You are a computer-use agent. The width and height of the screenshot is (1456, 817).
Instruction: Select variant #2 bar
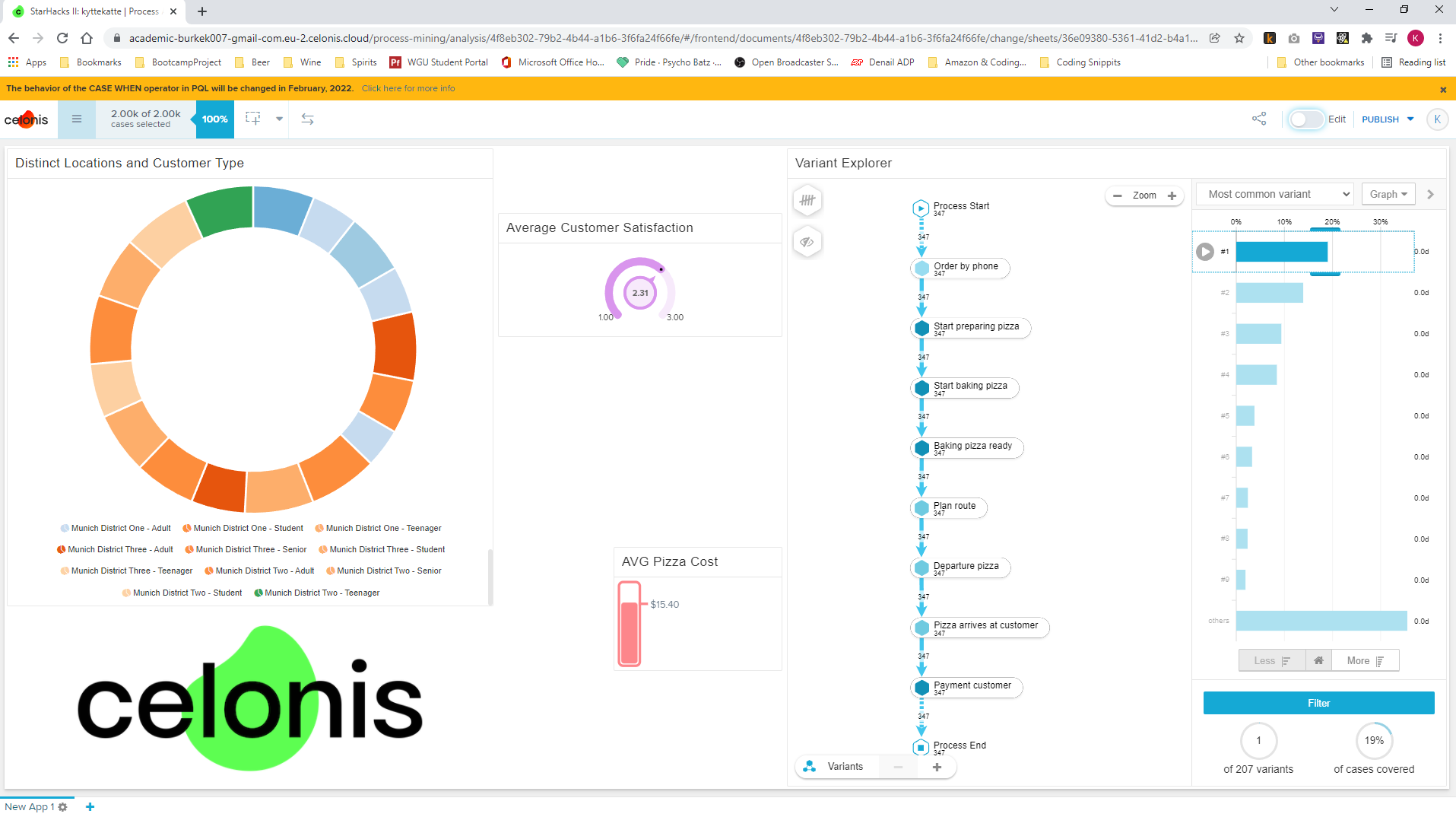coord(1270,293)
